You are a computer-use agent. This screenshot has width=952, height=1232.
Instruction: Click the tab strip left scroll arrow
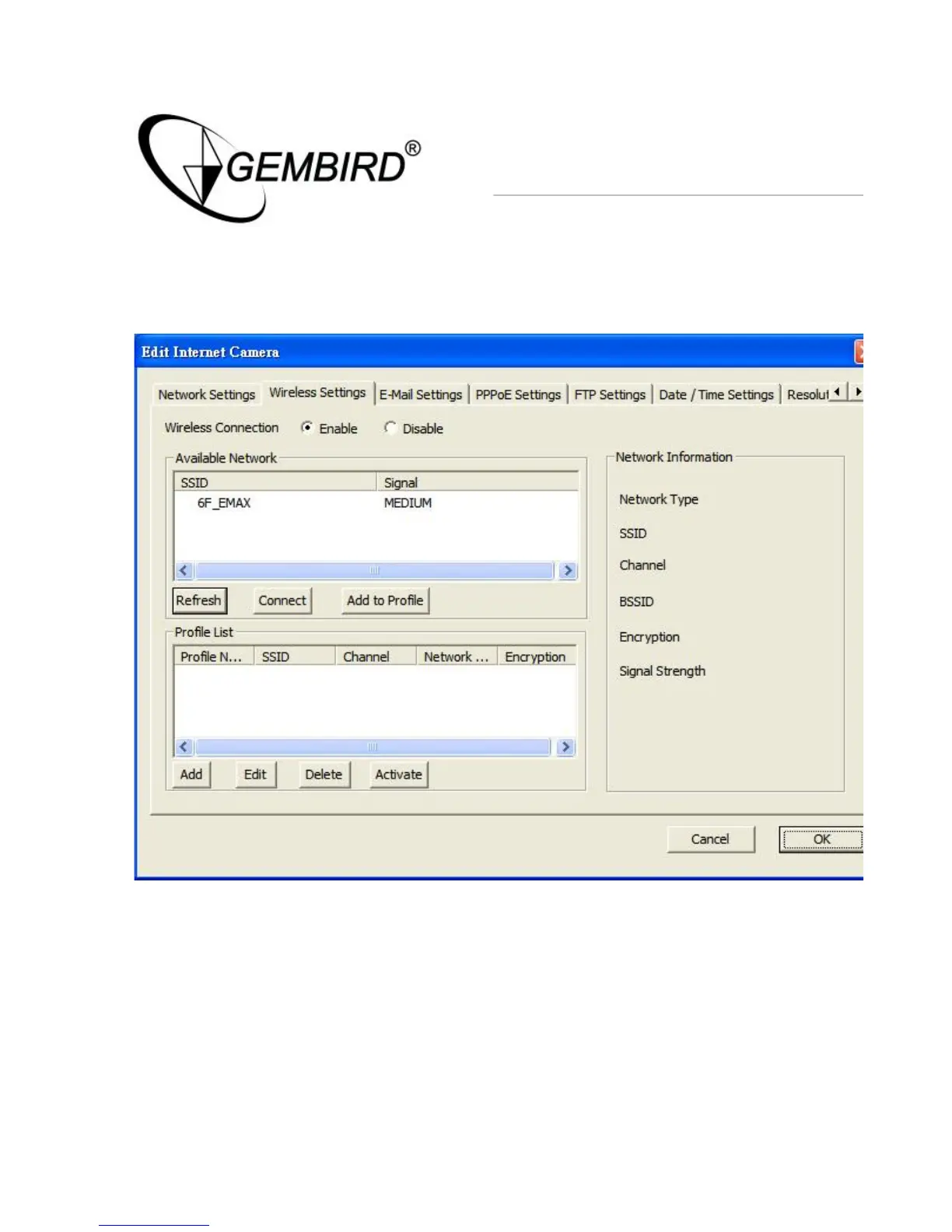coord(837,392)
